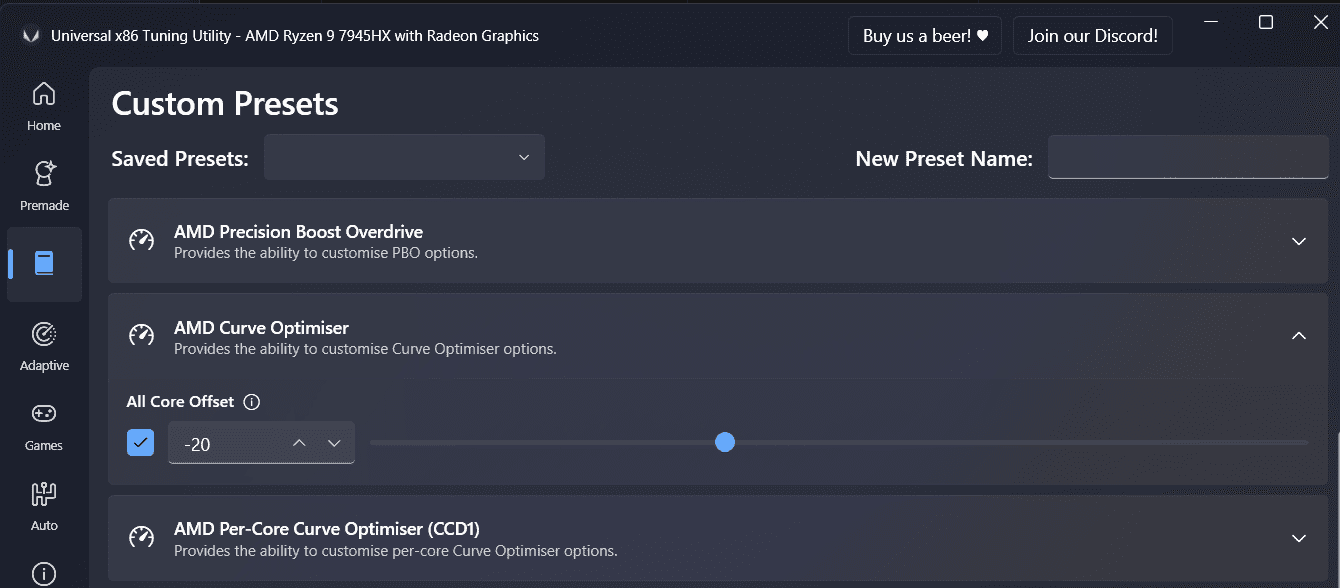
Task: Expand AMD Per-Core Curve Optimiser (CCD1)
Action: (1298, 538)
